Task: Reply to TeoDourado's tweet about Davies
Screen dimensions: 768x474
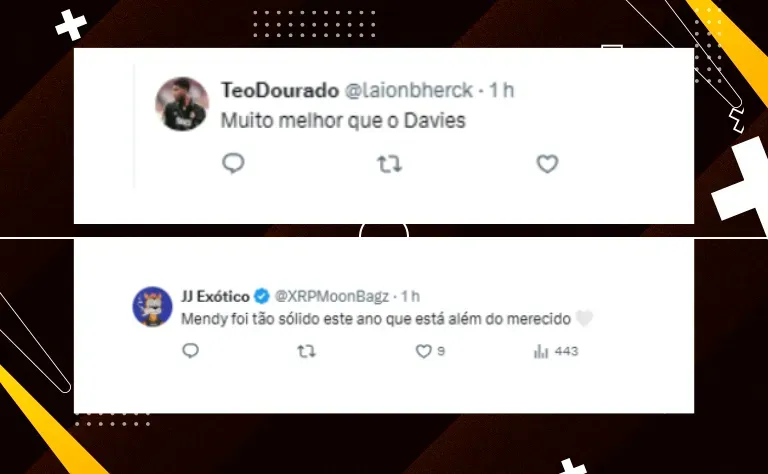Action: click(x=233, y=163)
